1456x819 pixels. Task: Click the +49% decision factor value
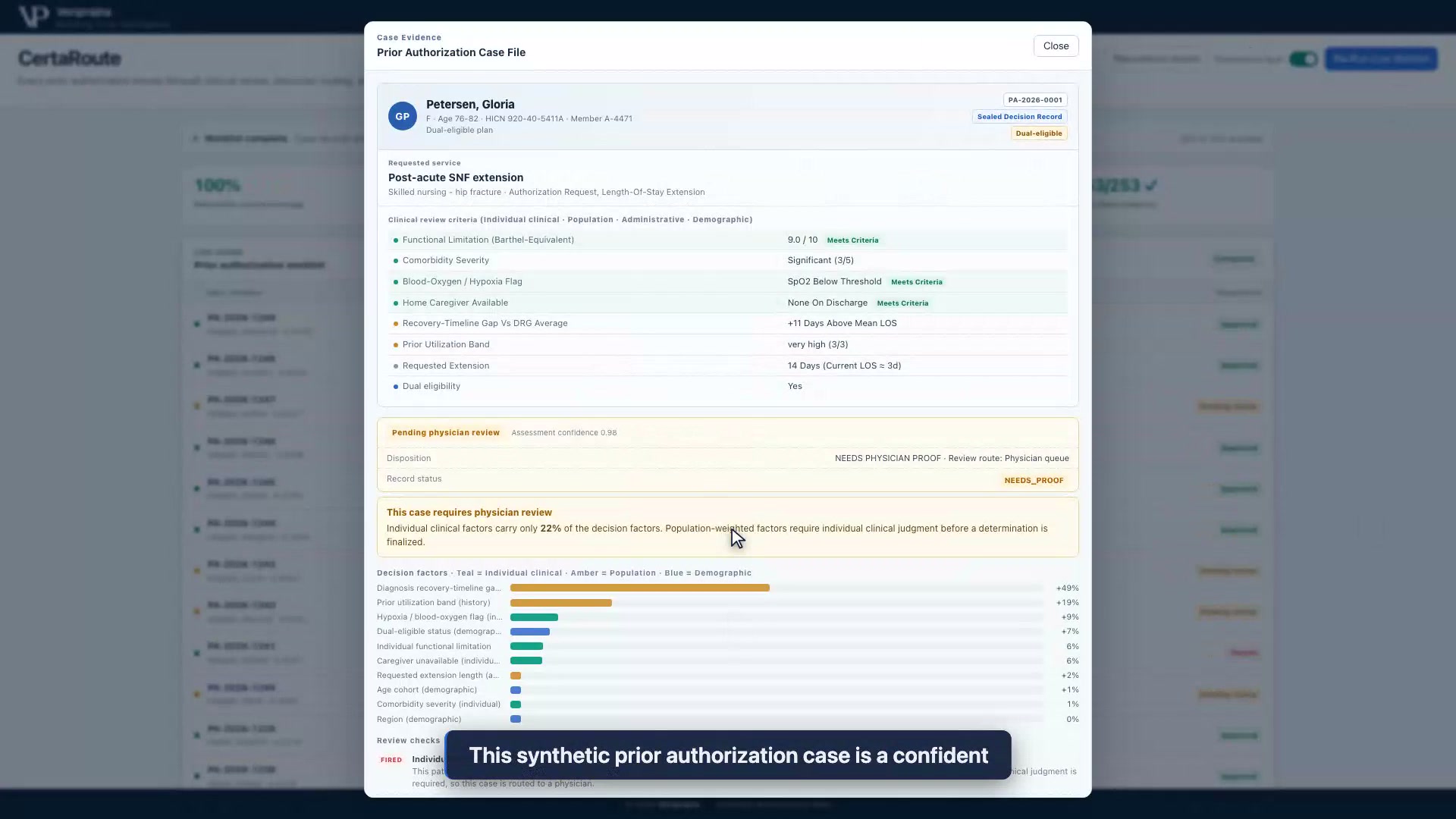click(1067, 588)
